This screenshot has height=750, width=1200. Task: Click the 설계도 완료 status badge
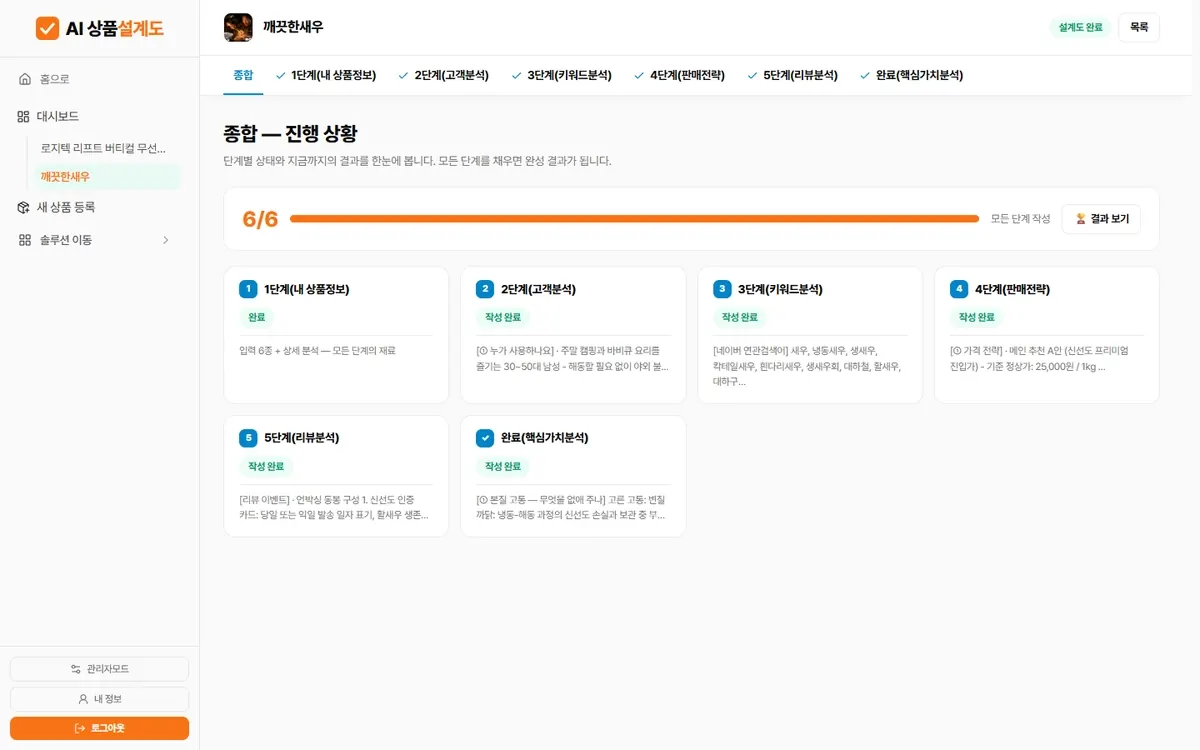(x=1080, y=27)
